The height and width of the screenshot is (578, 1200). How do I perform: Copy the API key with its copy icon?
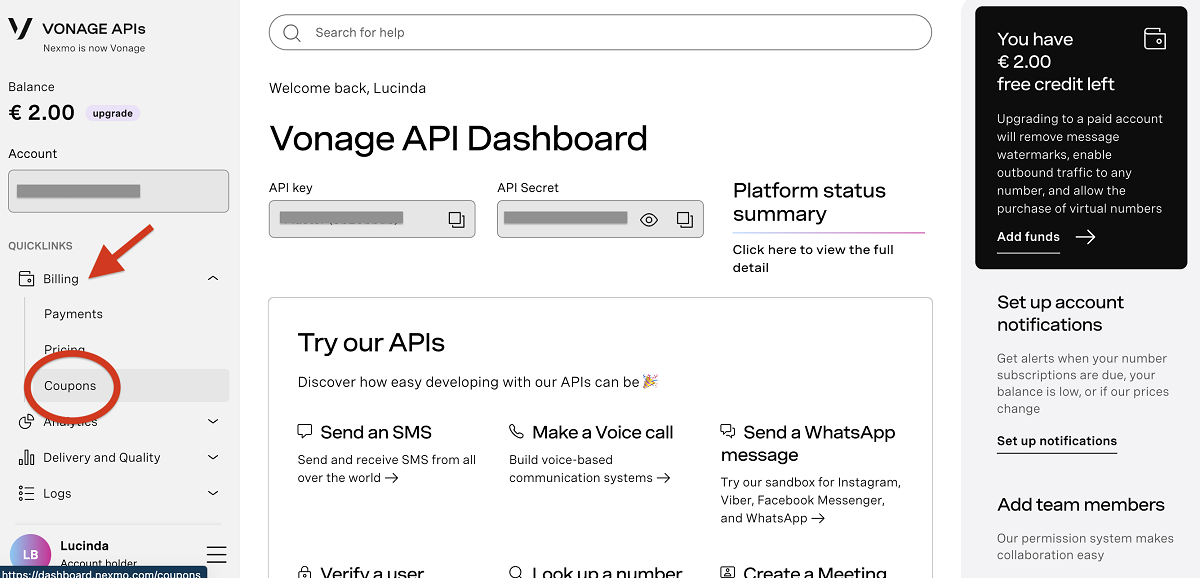point(456,219)
